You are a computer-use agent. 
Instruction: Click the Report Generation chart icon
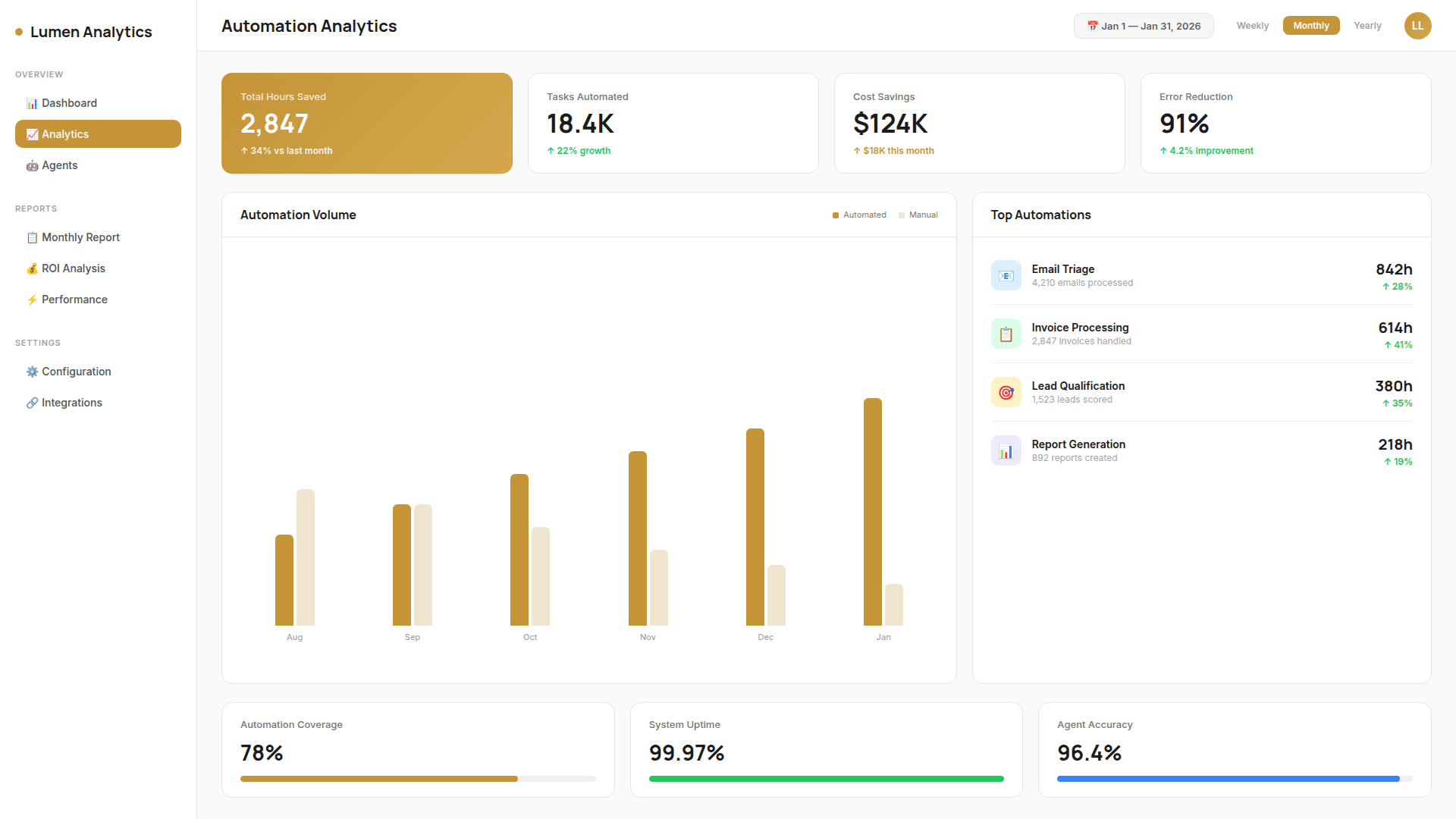[x=1006, y=450]
